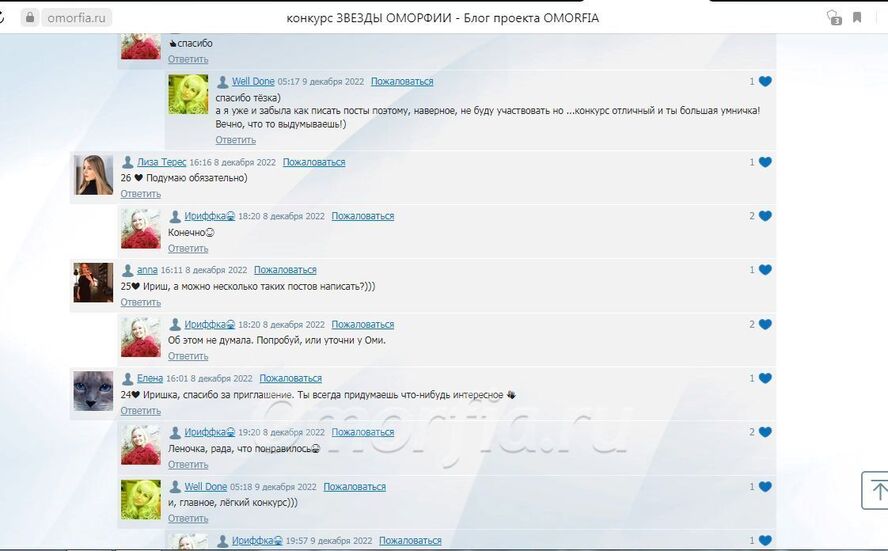The image size is (888, 551).
Task: Like Лиза Терес's comment with the heart
Action: (x=765, y=162)
